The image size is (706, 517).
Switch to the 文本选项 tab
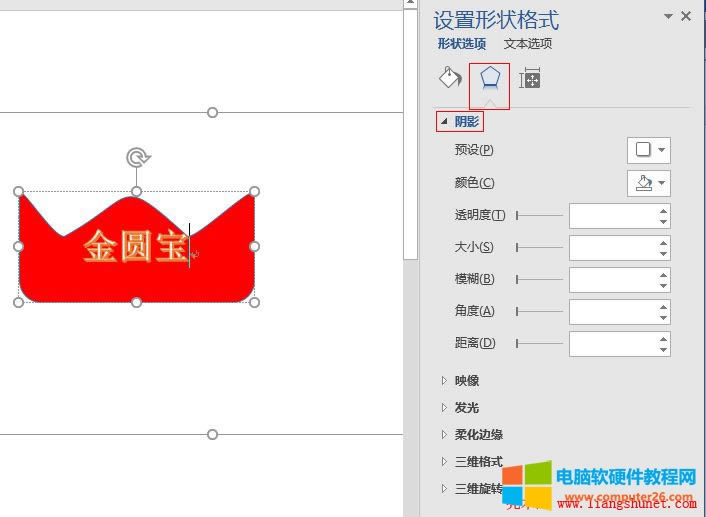(x=527, y=44)
